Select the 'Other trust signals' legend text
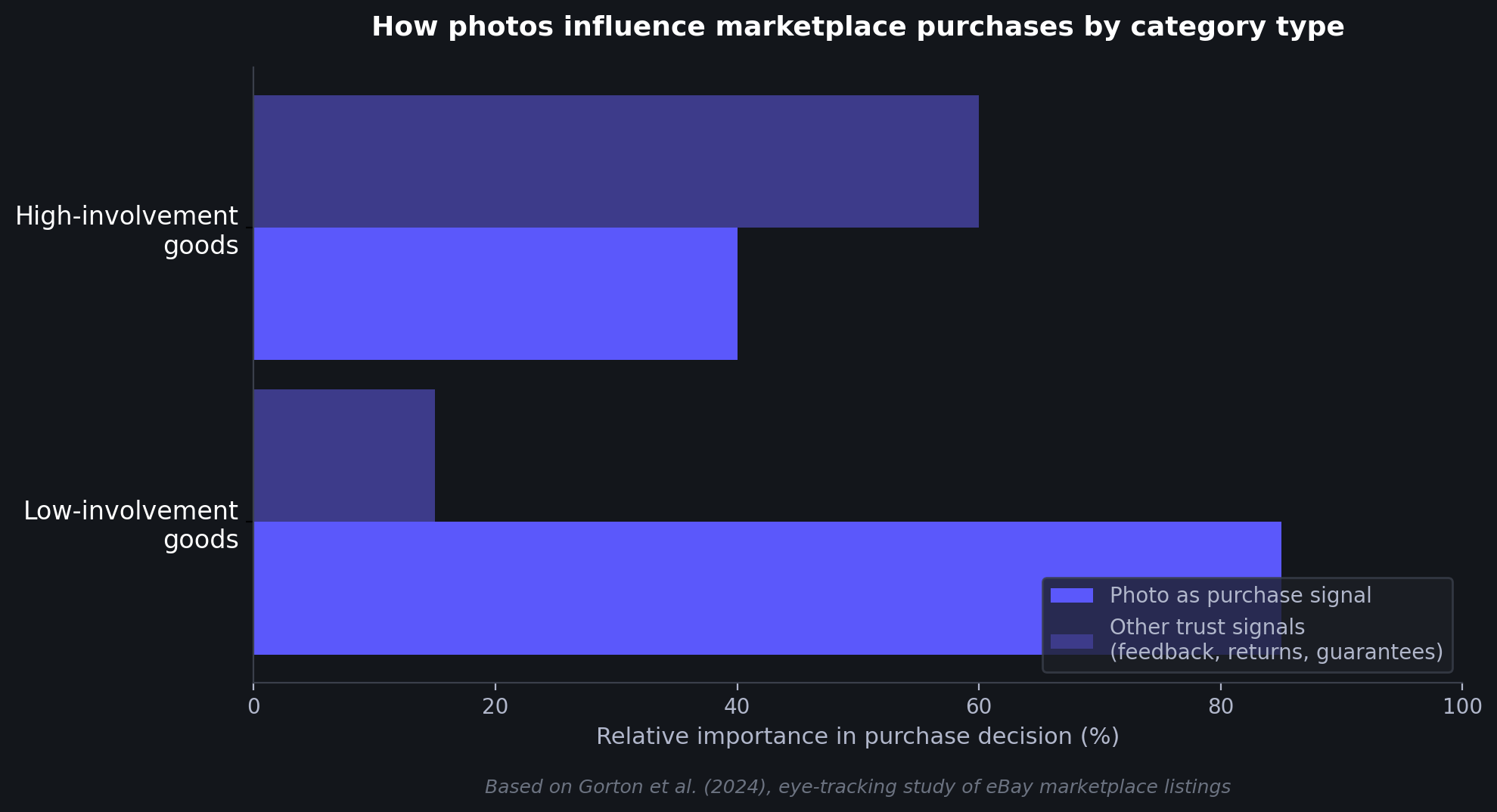Image resolution: width=1497 pixels, height=812 pixels. [x=1207, y=628]
